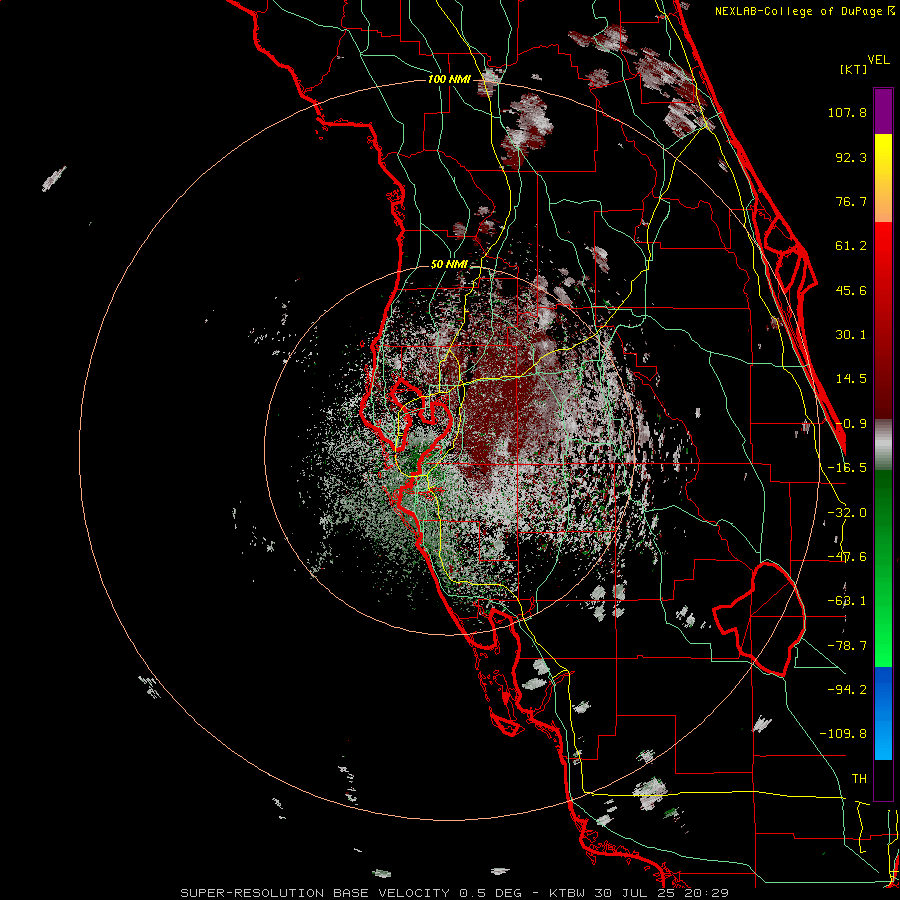Click the purple segment of the color bar
The height and width of the screenshot is (900, 900).
(x=883, y=111)
